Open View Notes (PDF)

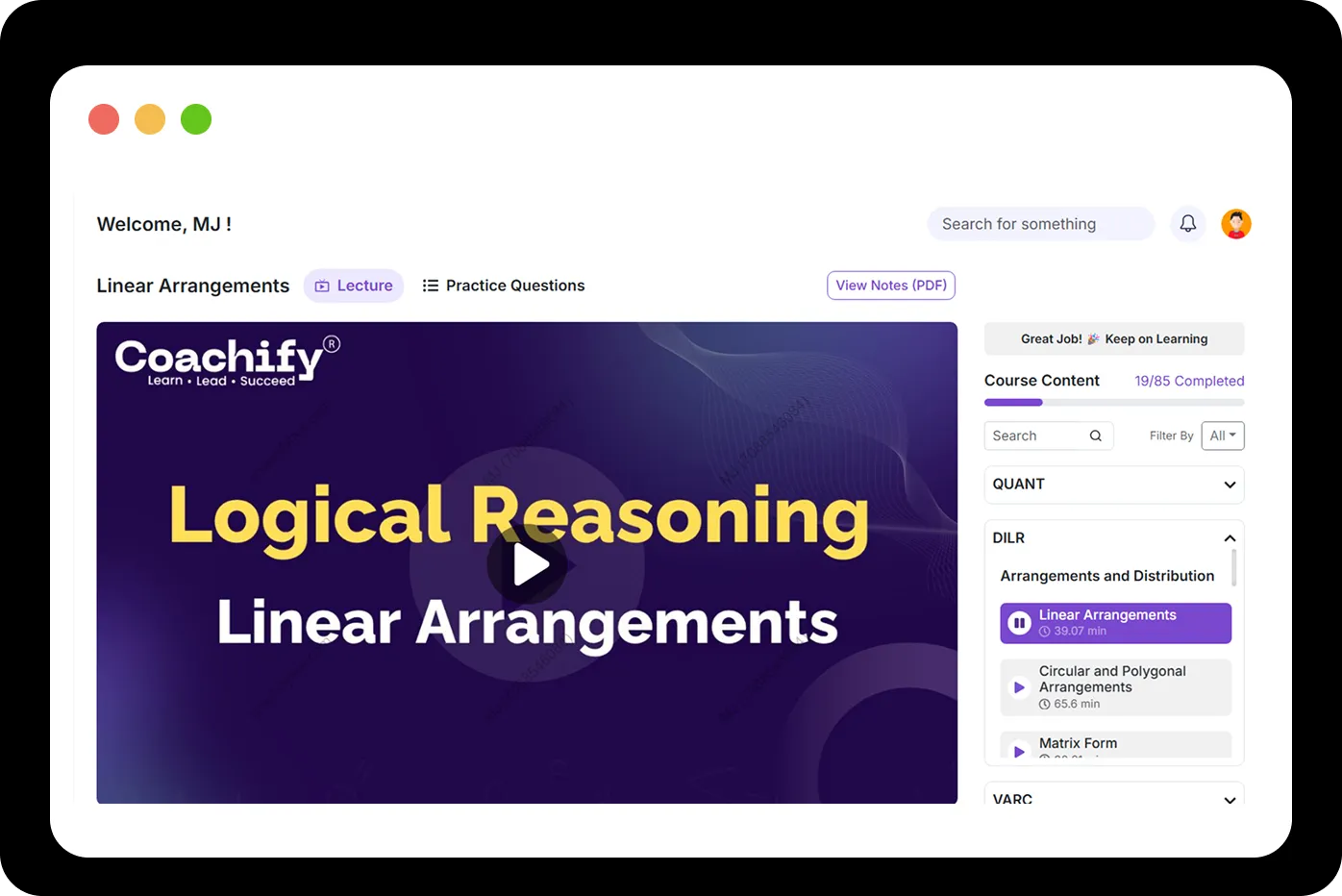click(890, 285)
